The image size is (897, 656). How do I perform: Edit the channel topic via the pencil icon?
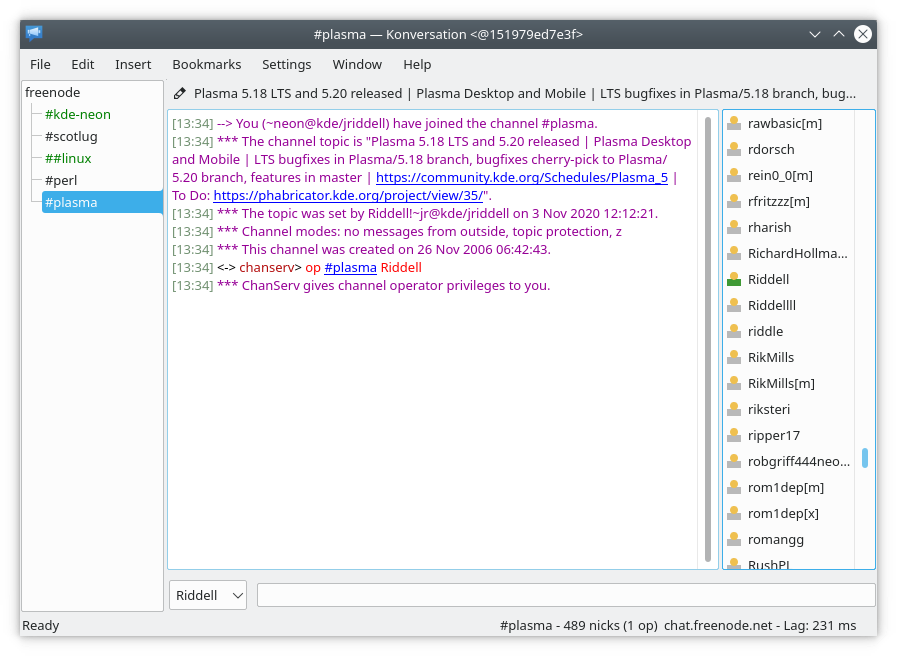tap(180, 93)
